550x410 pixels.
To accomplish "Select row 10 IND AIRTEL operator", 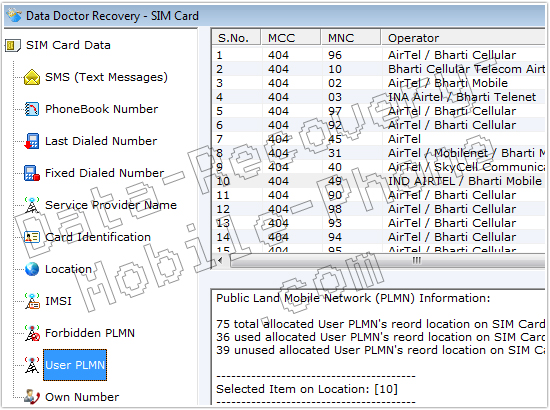I will 378,181.
